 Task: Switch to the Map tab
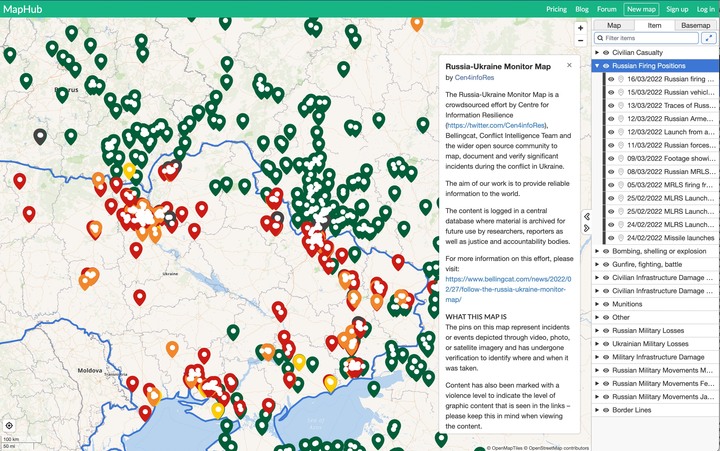pos(614,25)
